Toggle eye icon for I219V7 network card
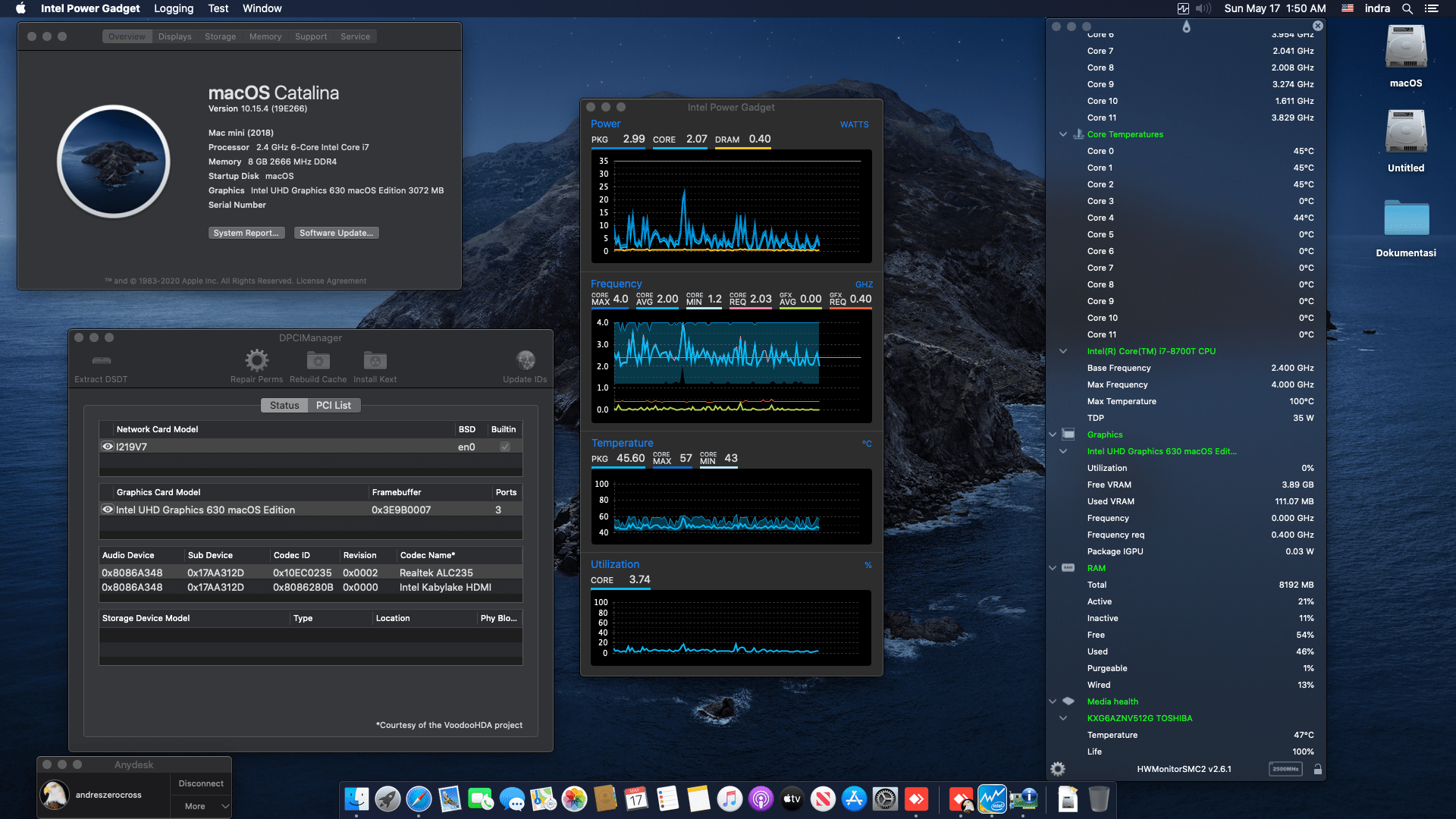Image resolution: width=1456 pixels, height=819 pixels. pyautogui.click(x=108, y=447)
